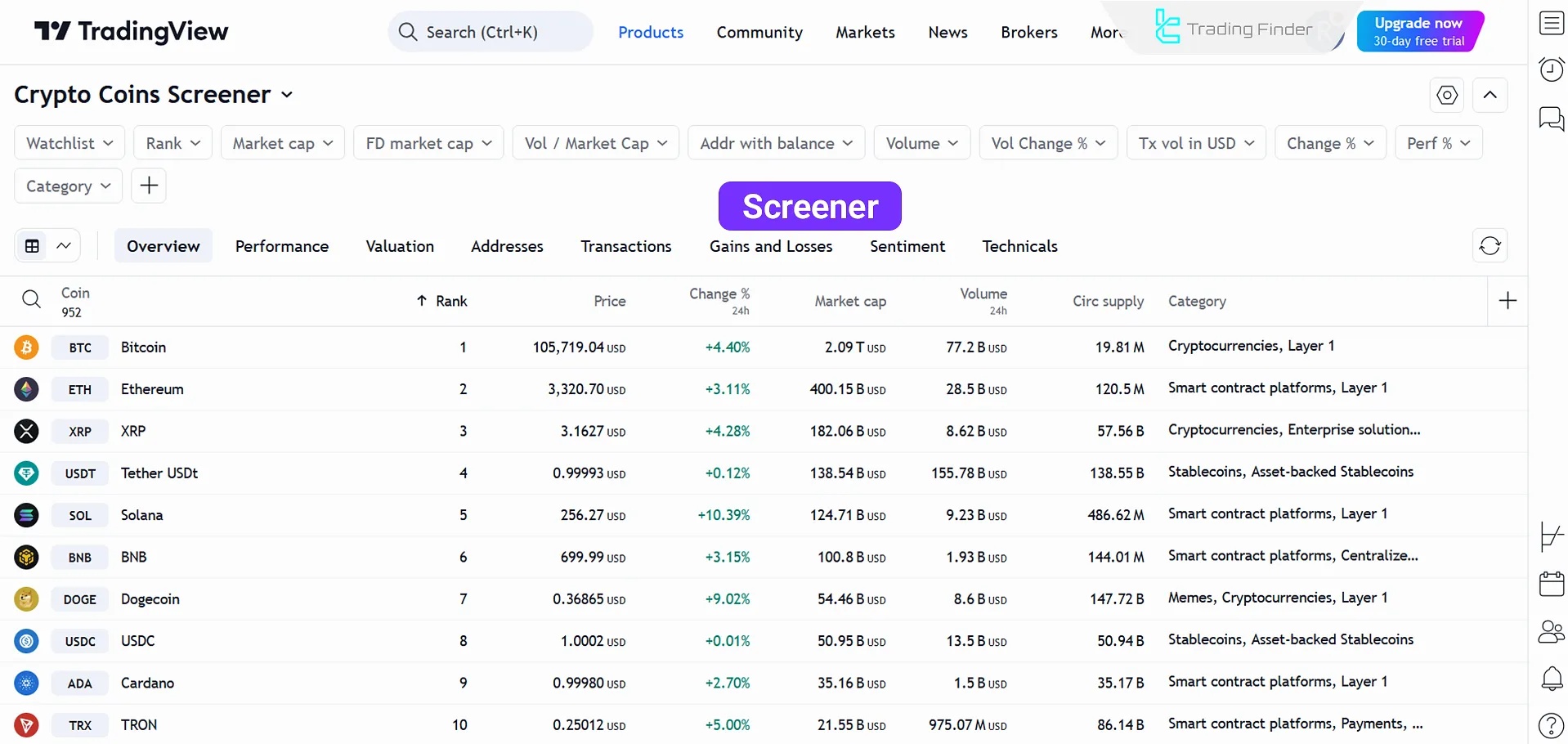This screenshot has width=1568, height=744.
Task: Open the Markets menu
Action: coord(865,32)
